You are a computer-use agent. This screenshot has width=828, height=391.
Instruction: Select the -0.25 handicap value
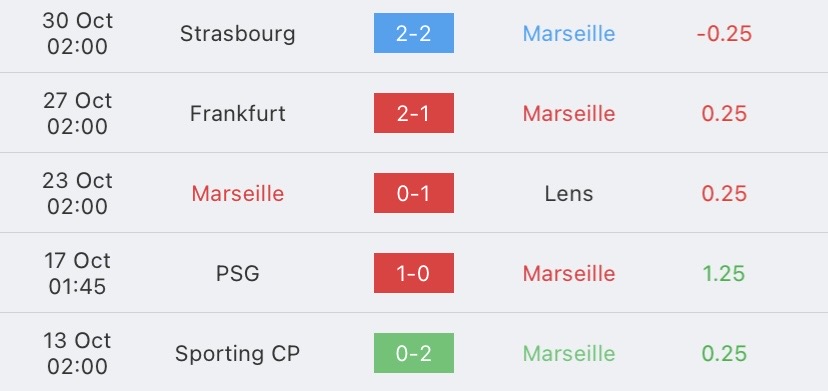click(x=724, y=34)
